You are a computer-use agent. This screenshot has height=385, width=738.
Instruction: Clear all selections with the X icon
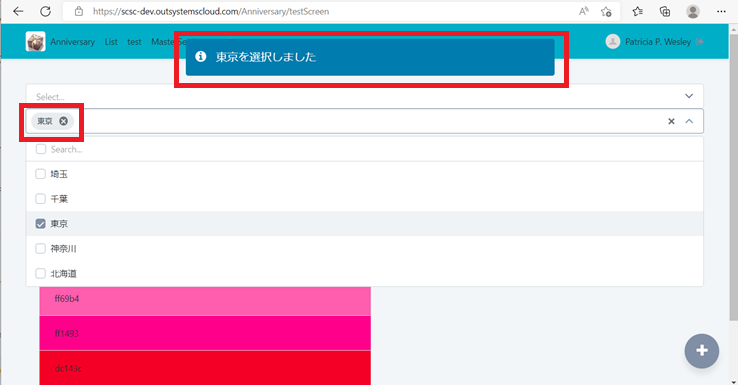coord(671,121)
